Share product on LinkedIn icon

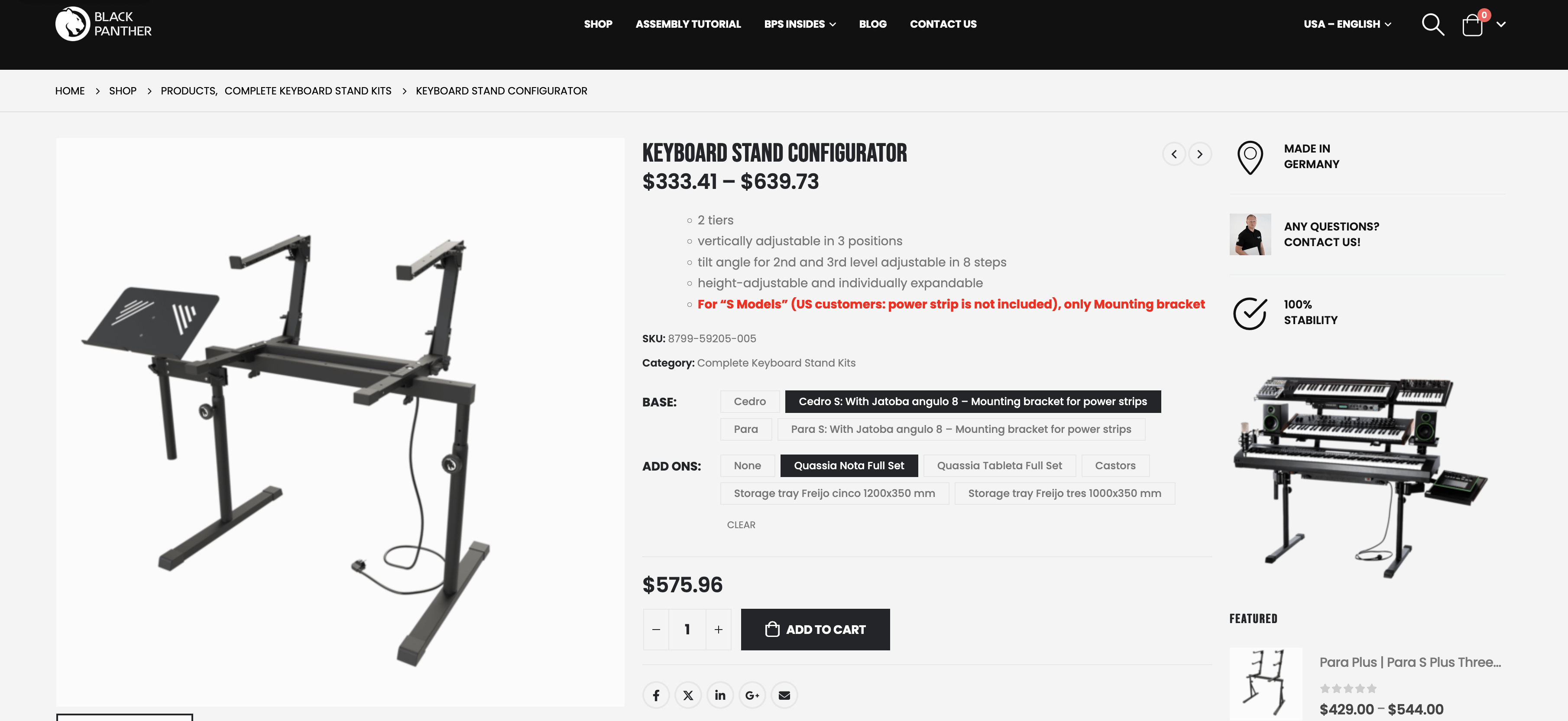point(720,695)
